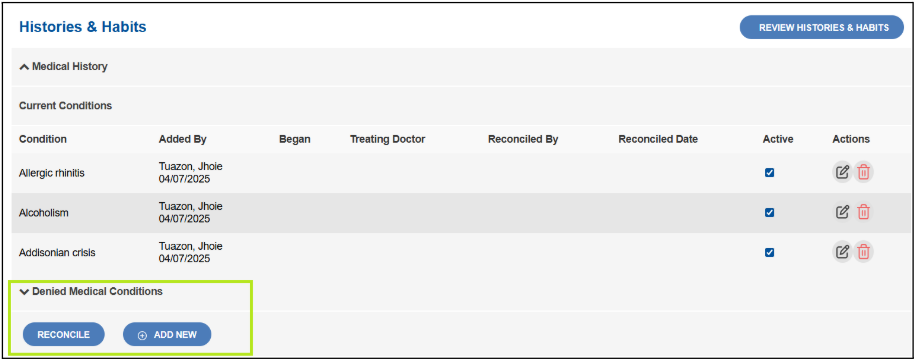Click the Added By column header
This screenshot has height=360, width=915.
pos(182,139)
